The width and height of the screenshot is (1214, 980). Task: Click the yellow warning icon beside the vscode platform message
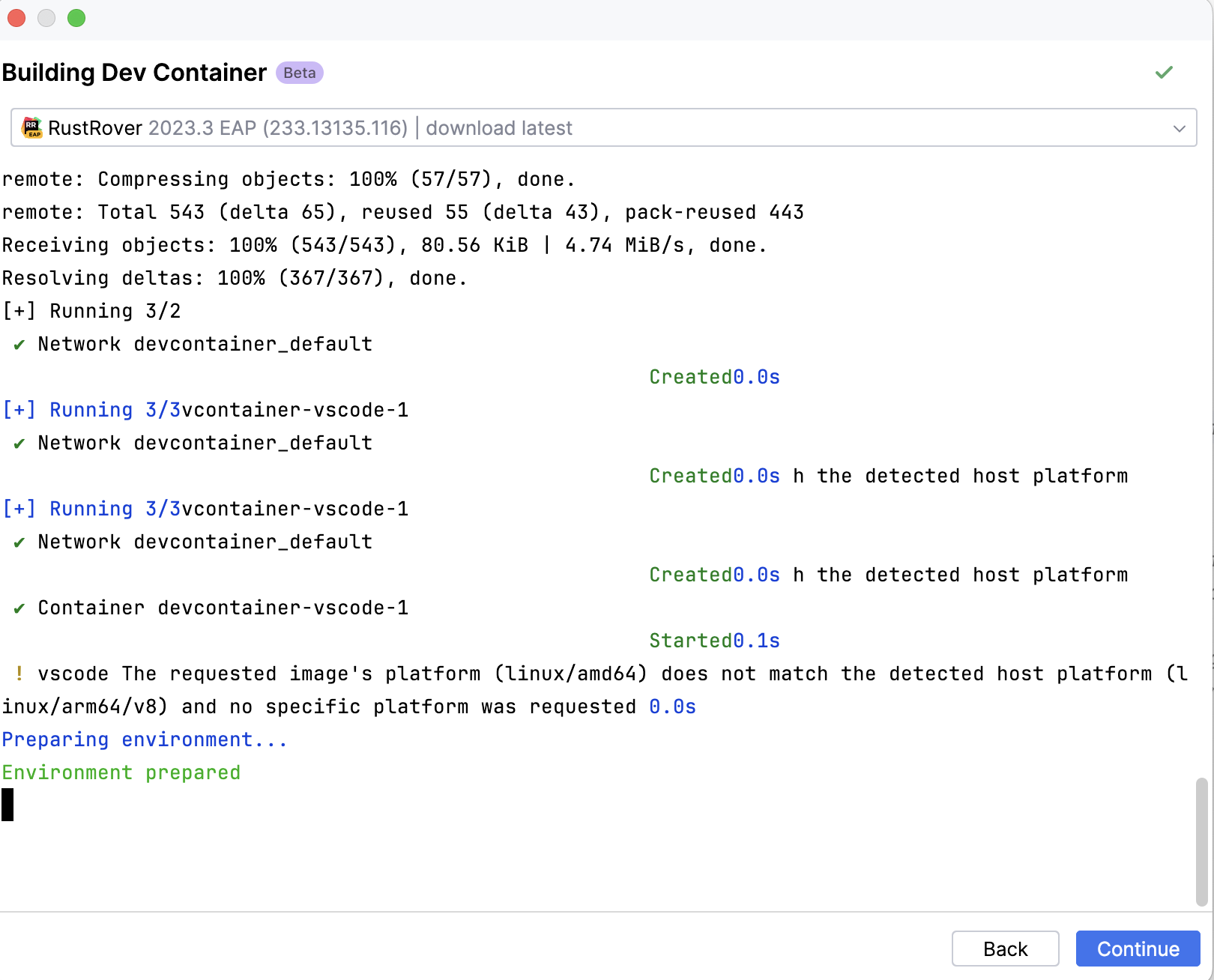(x=19, y=674)
